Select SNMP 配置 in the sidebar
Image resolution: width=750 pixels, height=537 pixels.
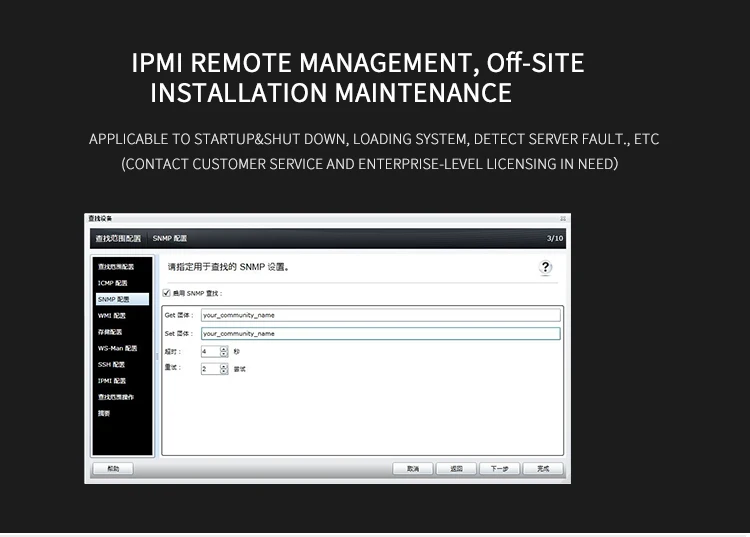(x=122, y=299)
